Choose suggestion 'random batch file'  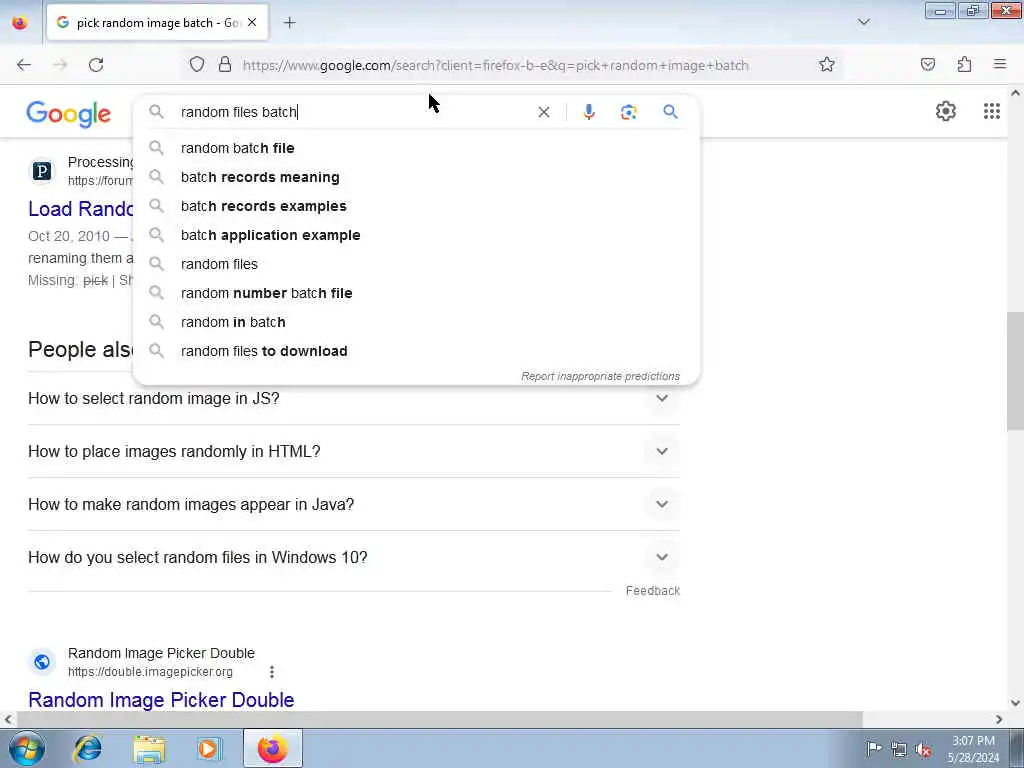point(417,148)
